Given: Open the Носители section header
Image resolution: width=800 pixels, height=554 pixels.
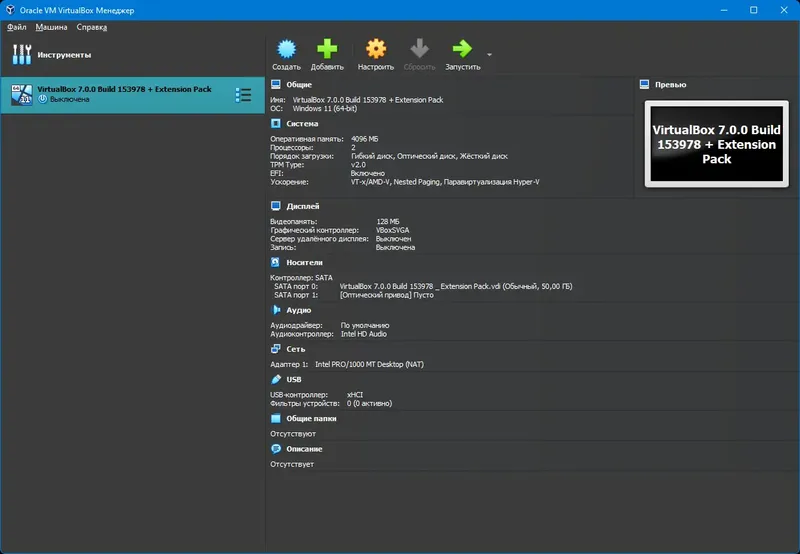Looking at the screenshot, I should click(304, 262).
